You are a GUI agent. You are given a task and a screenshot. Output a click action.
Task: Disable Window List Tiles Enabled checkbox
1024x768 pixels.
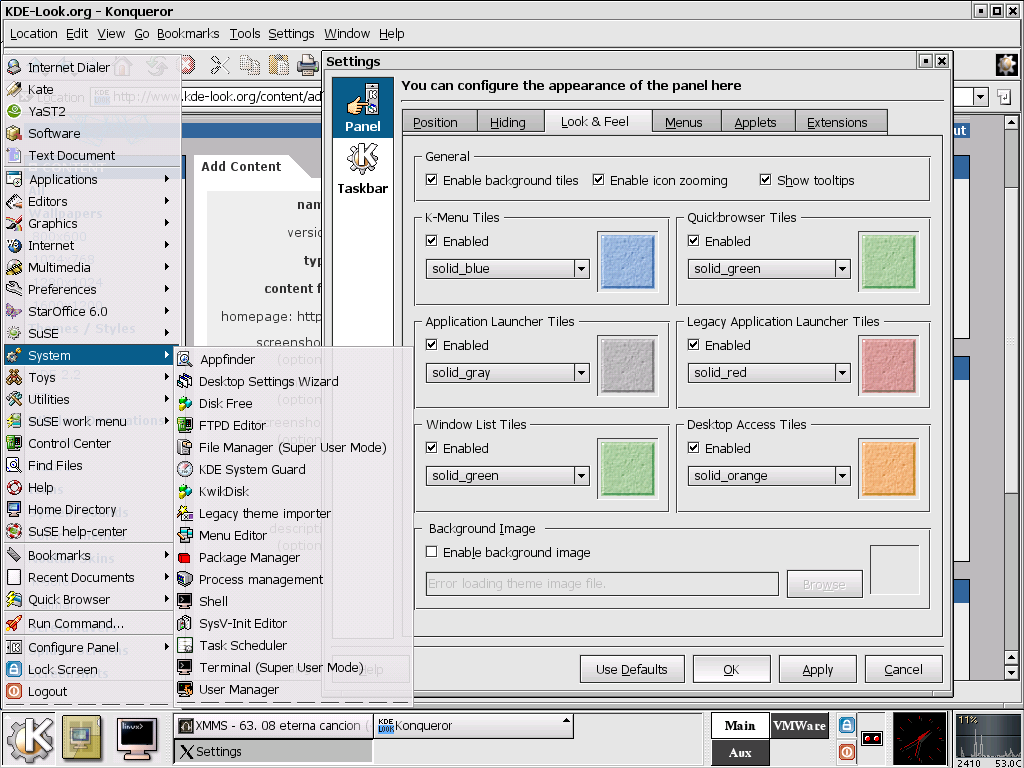pos(431,448)
